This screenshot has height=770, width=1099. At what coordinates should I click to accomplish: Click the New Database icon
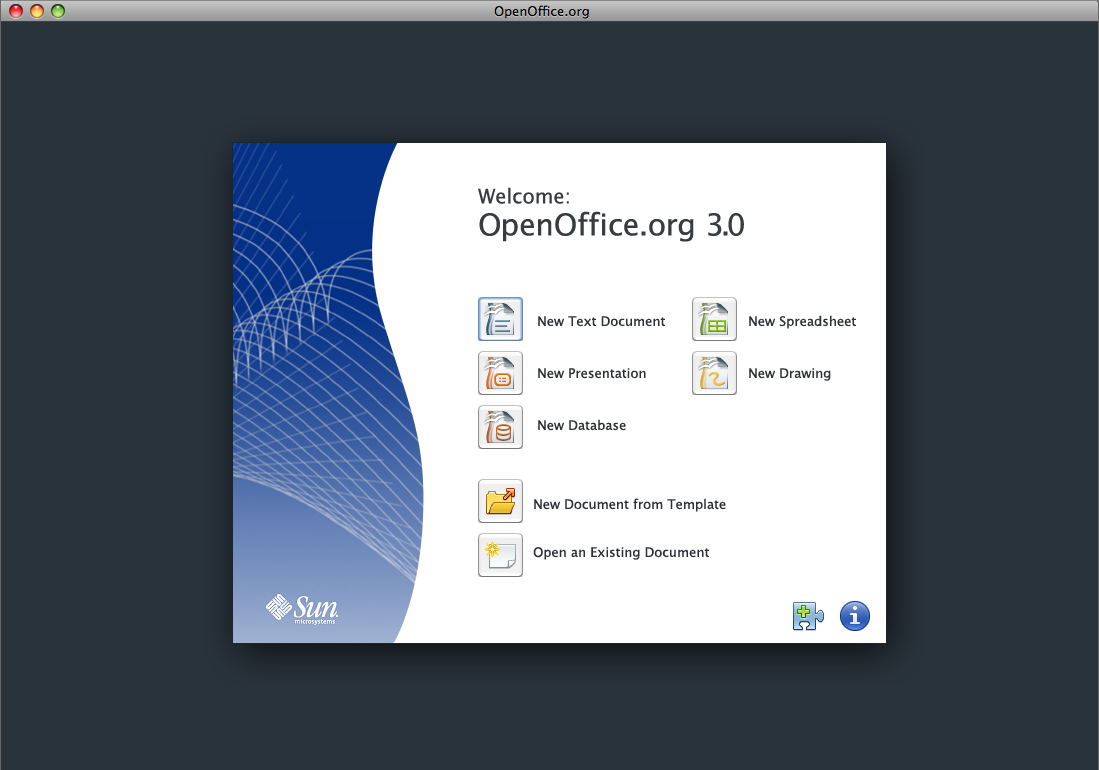pos(500,426)
